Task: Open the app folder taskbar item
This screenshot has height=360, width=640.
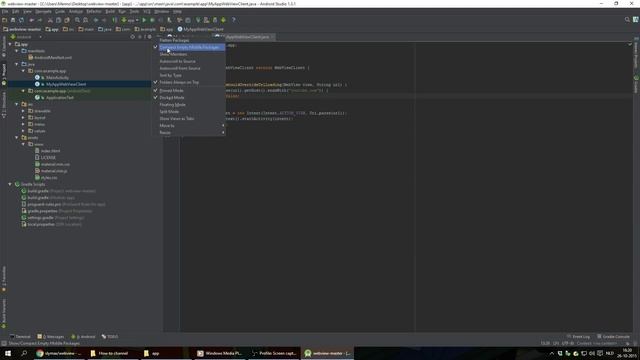Action: (167, 353)
